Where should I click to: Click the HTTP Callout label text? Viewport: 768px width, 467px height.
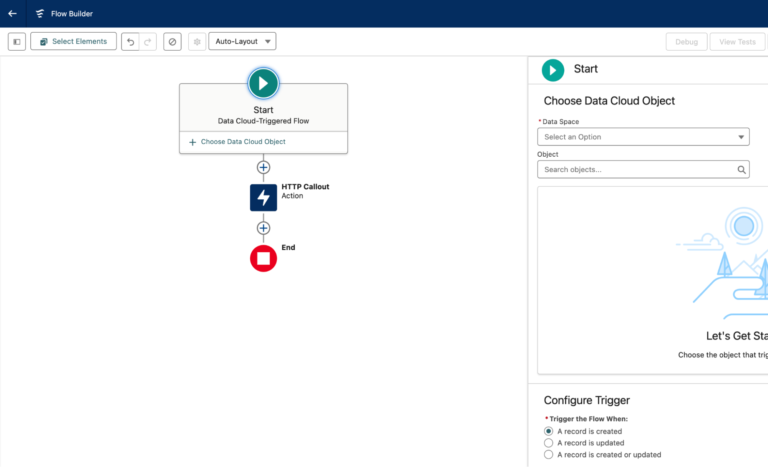point(305,187)
